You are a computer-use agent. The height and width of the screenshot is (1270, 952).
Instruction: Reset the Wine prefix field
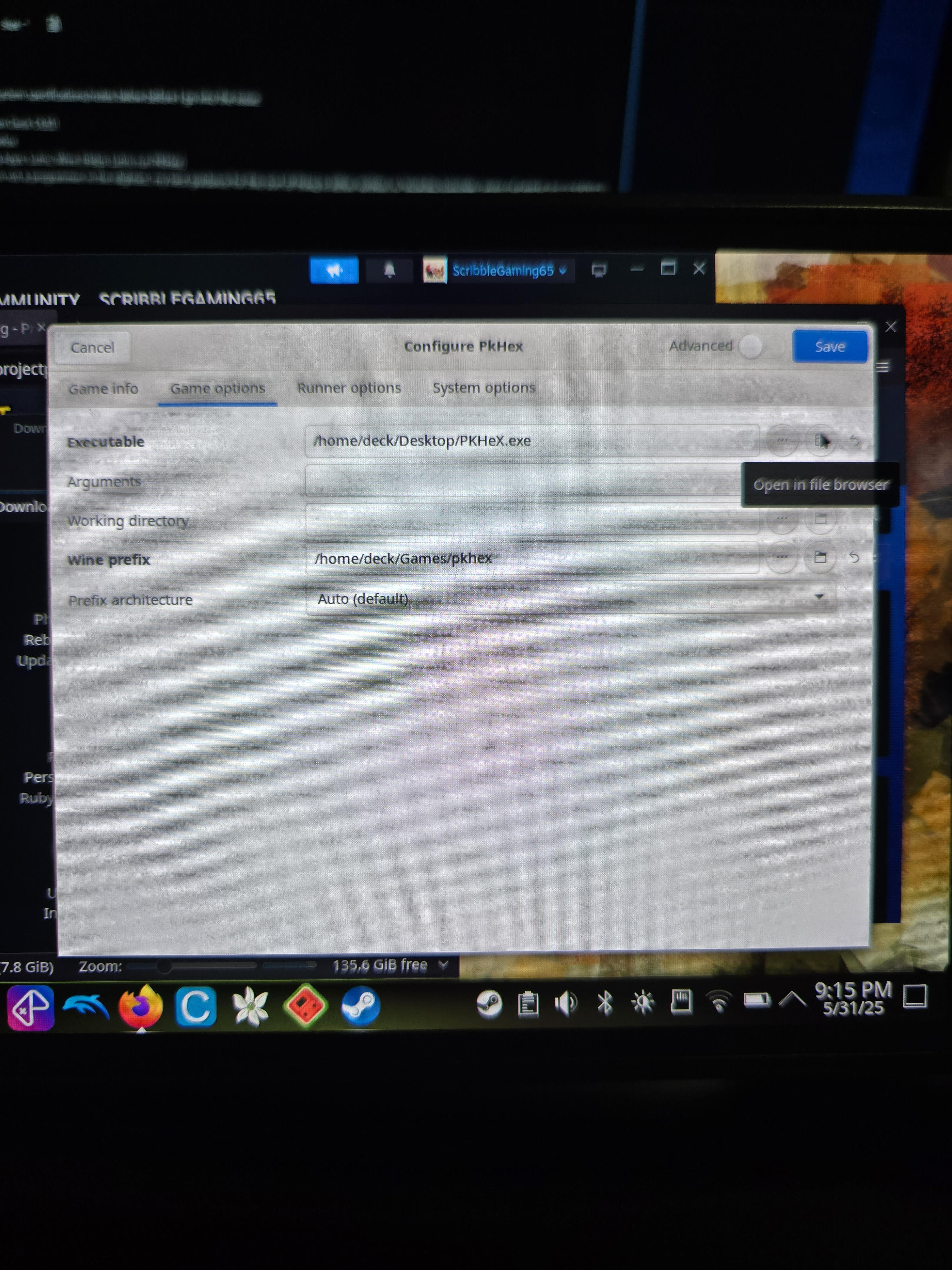(855, 557)
